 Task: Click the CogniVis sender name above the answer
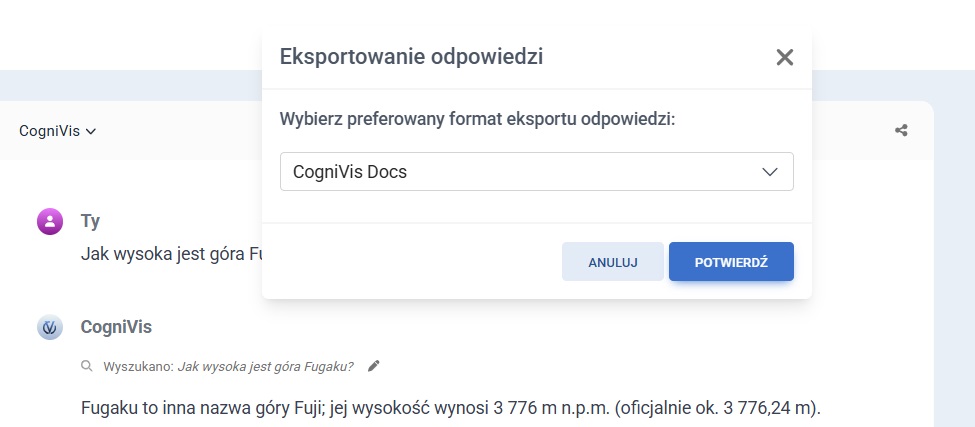[x=116, y=327]
